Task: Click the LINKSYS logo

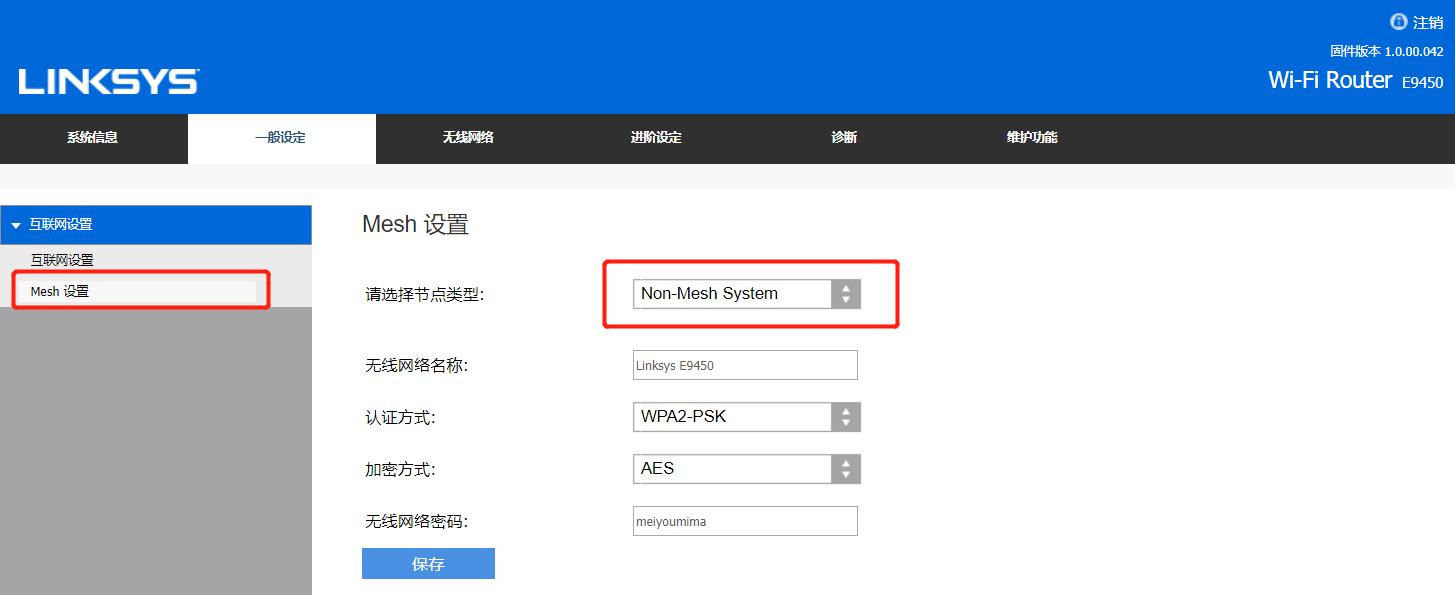Action: click(x=107, y=82)
